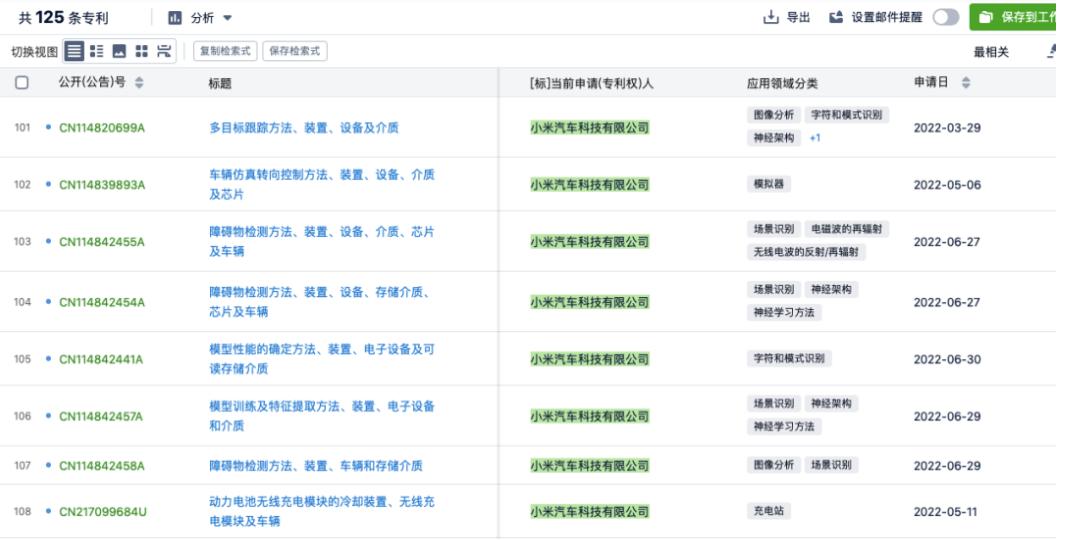Sort by 公开(公告)号 column arrows

[139, 83]
